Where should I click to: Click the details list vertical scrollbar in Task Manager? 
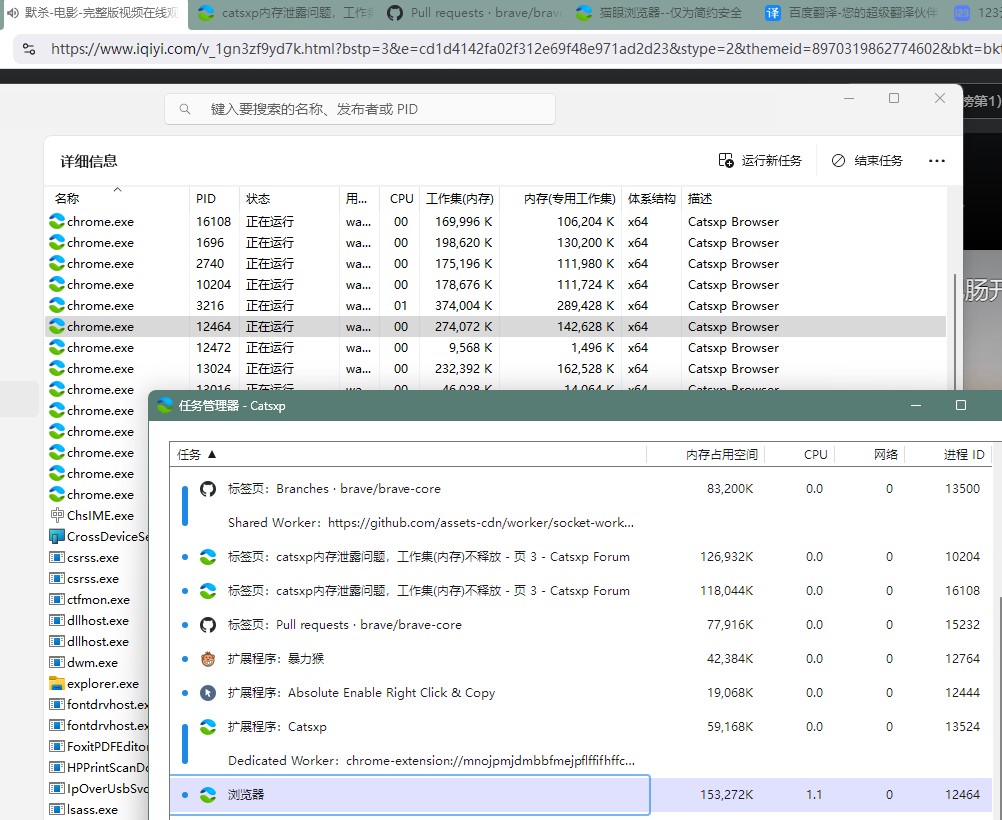click(x=955, y=332)
